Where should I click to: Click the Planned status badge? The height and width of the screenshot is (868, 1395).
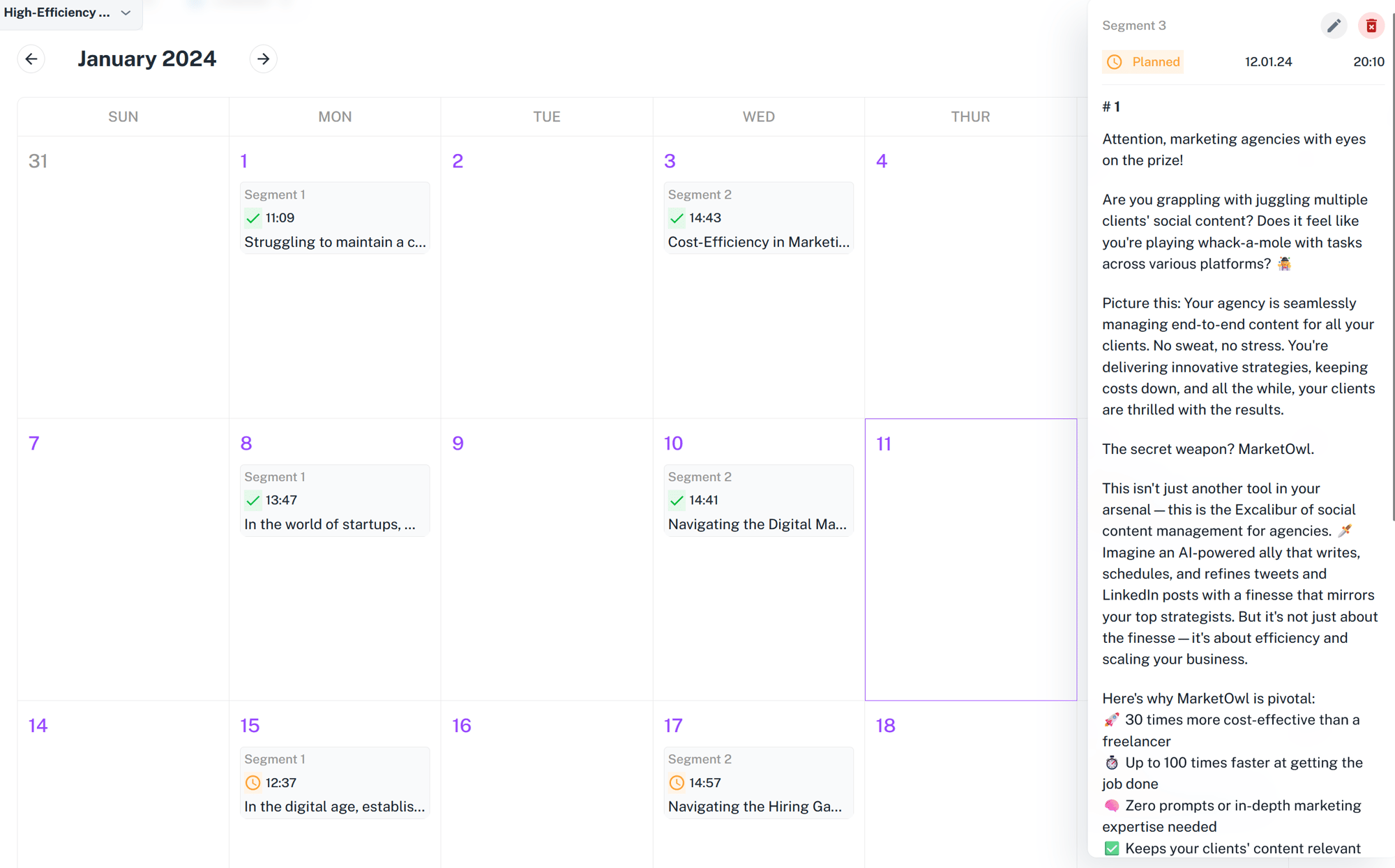point(1143,62)
